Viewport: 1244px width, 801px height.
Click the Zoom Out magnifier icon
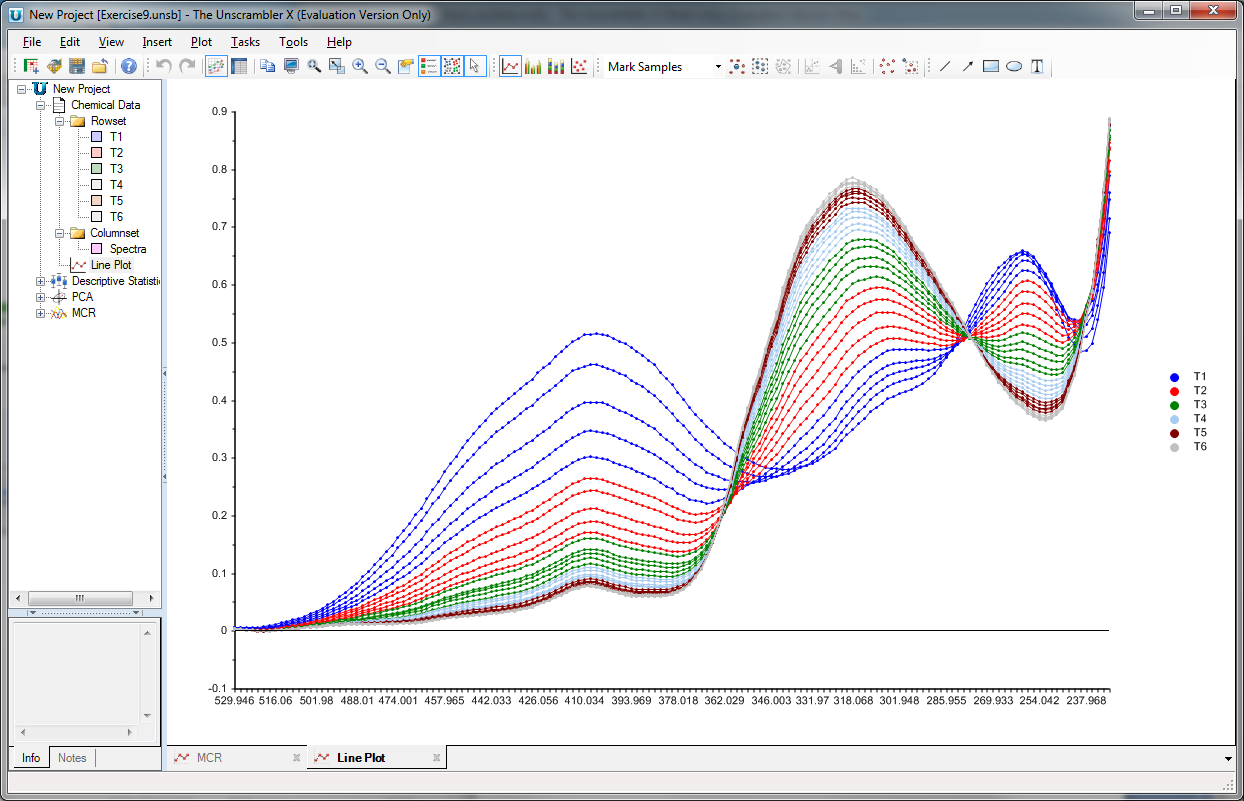[383, 67]
